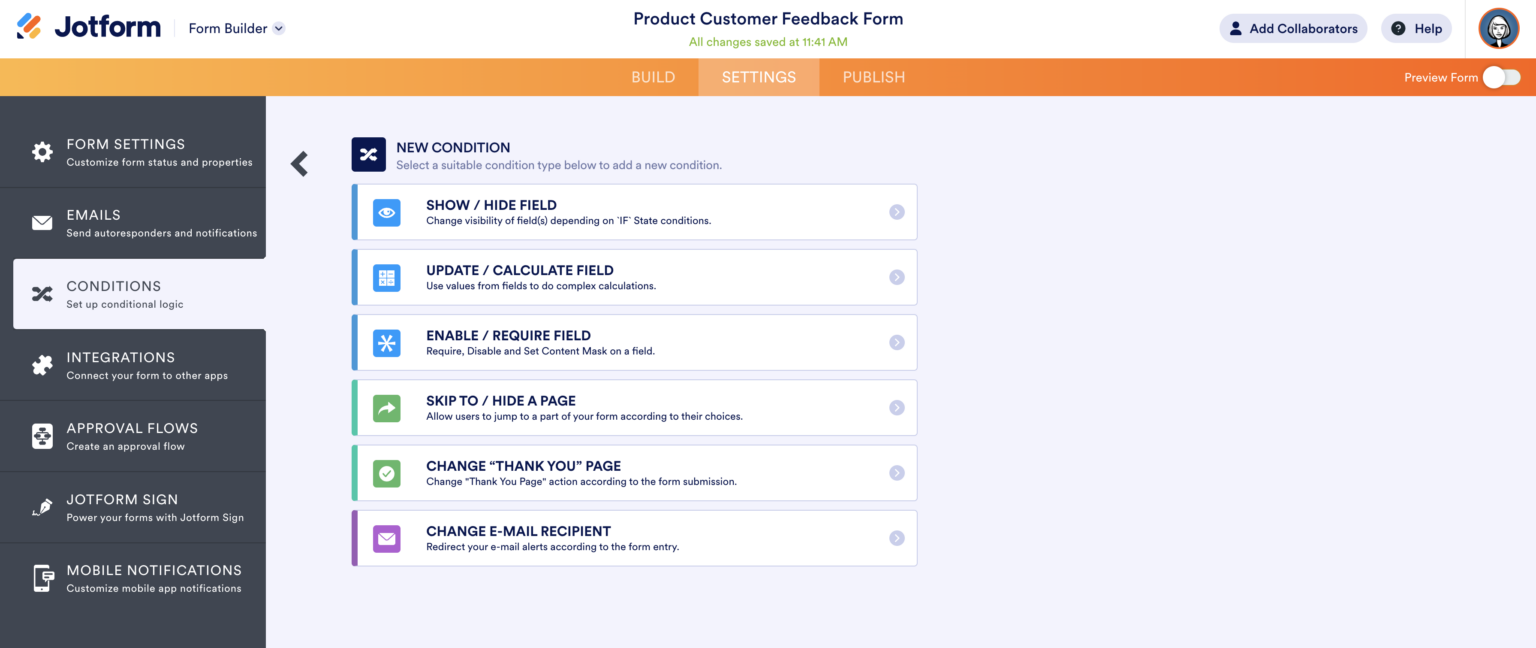The height and width of the screenshot is (648, 1536).
Task: Click the Update/Calculate Field grid icon
Action: pyautogui.click(x=387, y=277)
